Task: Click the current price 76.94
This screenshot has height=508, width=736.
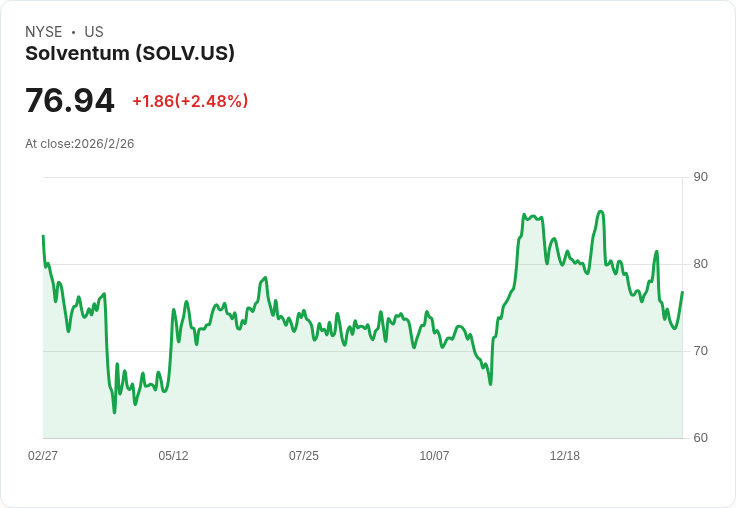Action: tap(70, 100)
